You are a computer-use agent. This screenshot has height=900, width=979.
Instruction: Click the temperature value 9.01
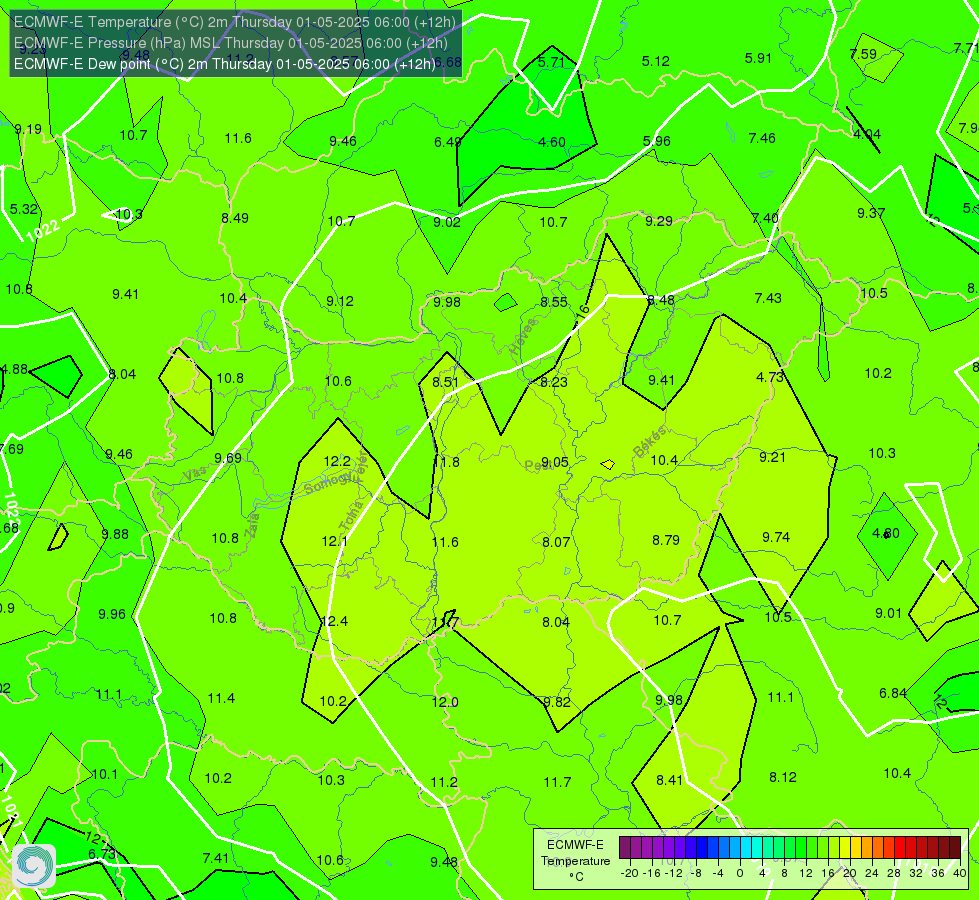(888, 613)
